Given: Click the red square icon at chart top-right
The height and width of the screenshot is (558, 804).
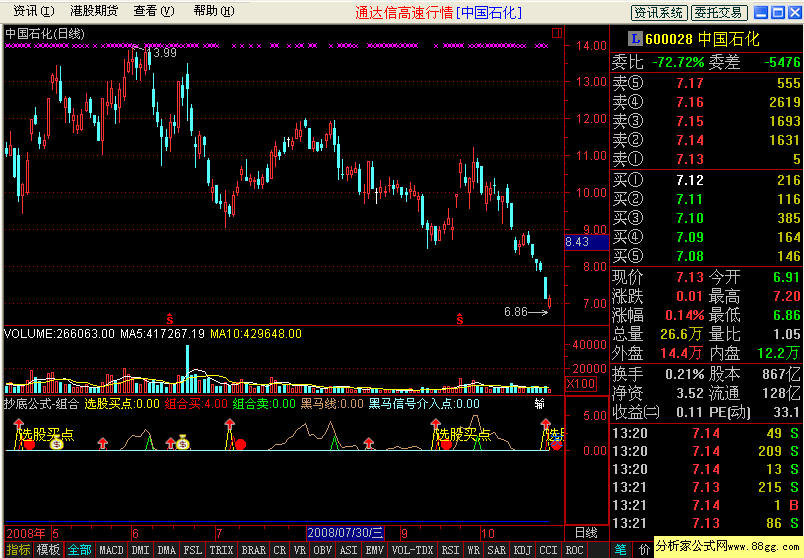Looking at the screenshot, I should tap(557, 33).
